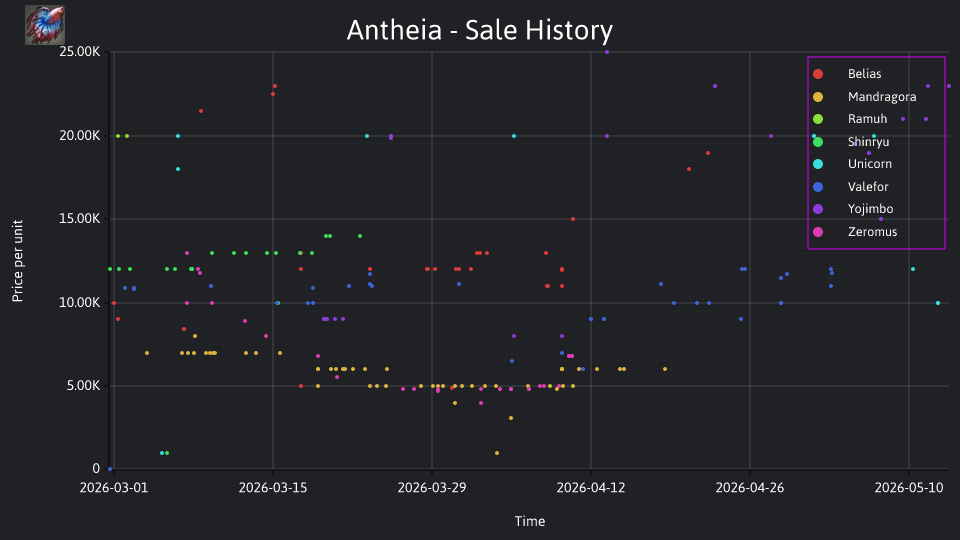This screenshot has height=540, width=960.
Task: Click the 2026-05-10 x-axis label
Action: (x=909, y=488)
